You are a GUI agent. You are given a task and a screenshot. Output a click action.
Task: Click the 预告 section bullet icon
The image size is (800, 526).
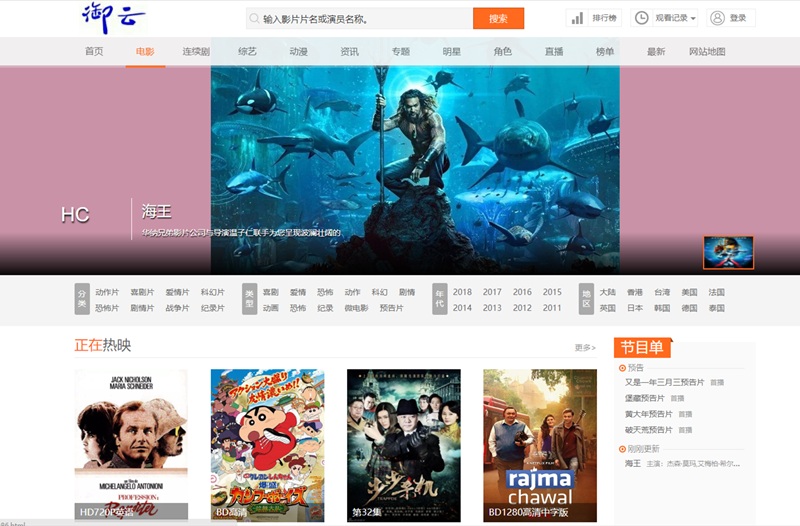622,368
